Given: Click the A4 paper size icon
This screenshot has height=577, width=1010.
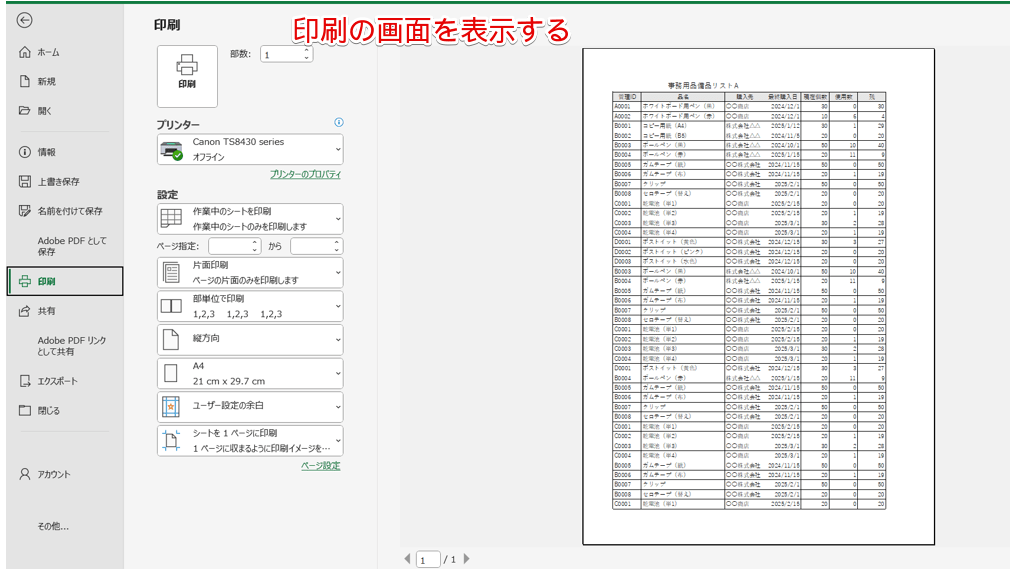Looking at the screenshot, I should click(172, 372).
